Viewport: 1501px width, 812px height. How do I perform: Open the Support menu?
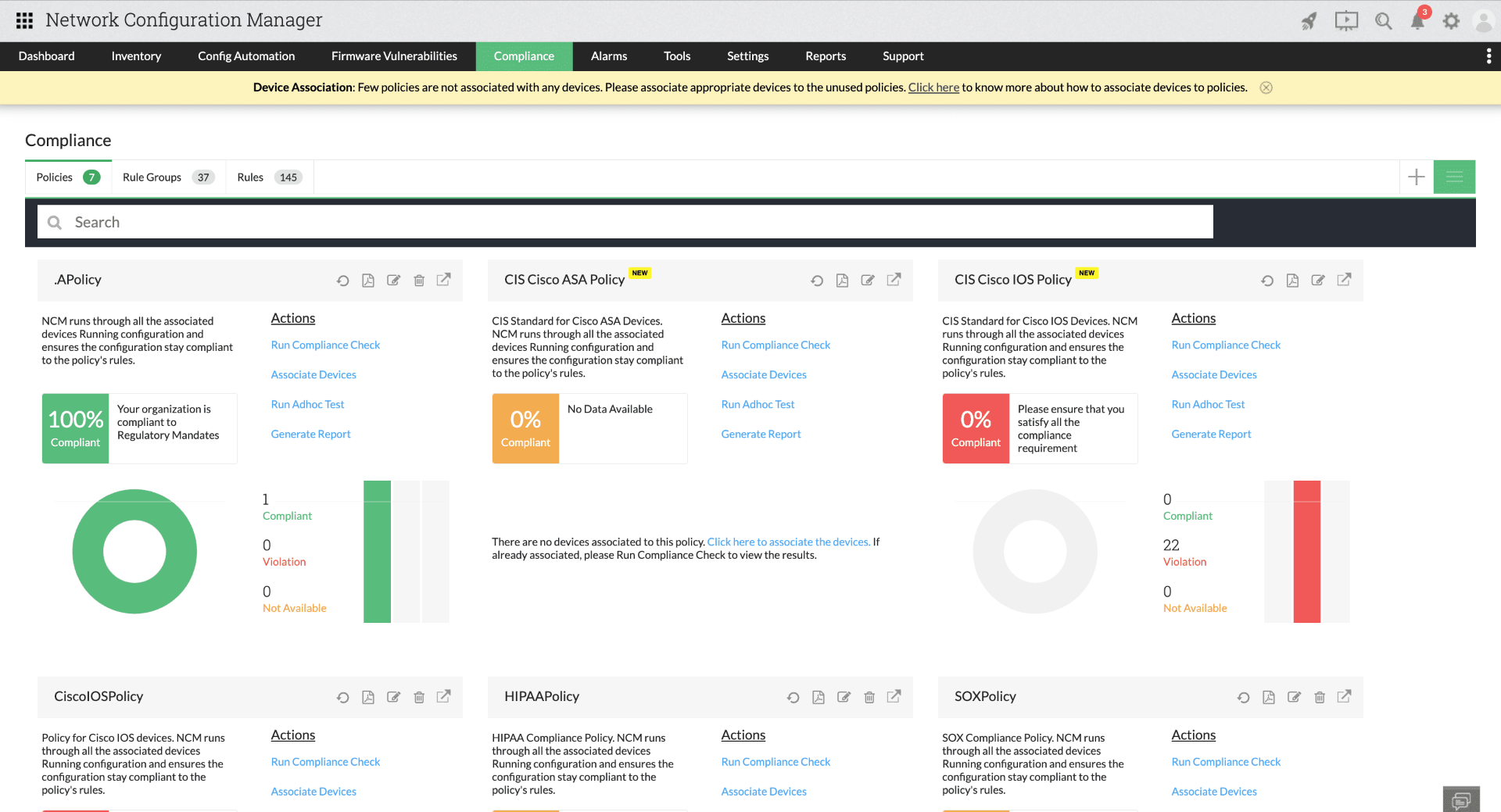pyautogui.click(x=903, y=56)
